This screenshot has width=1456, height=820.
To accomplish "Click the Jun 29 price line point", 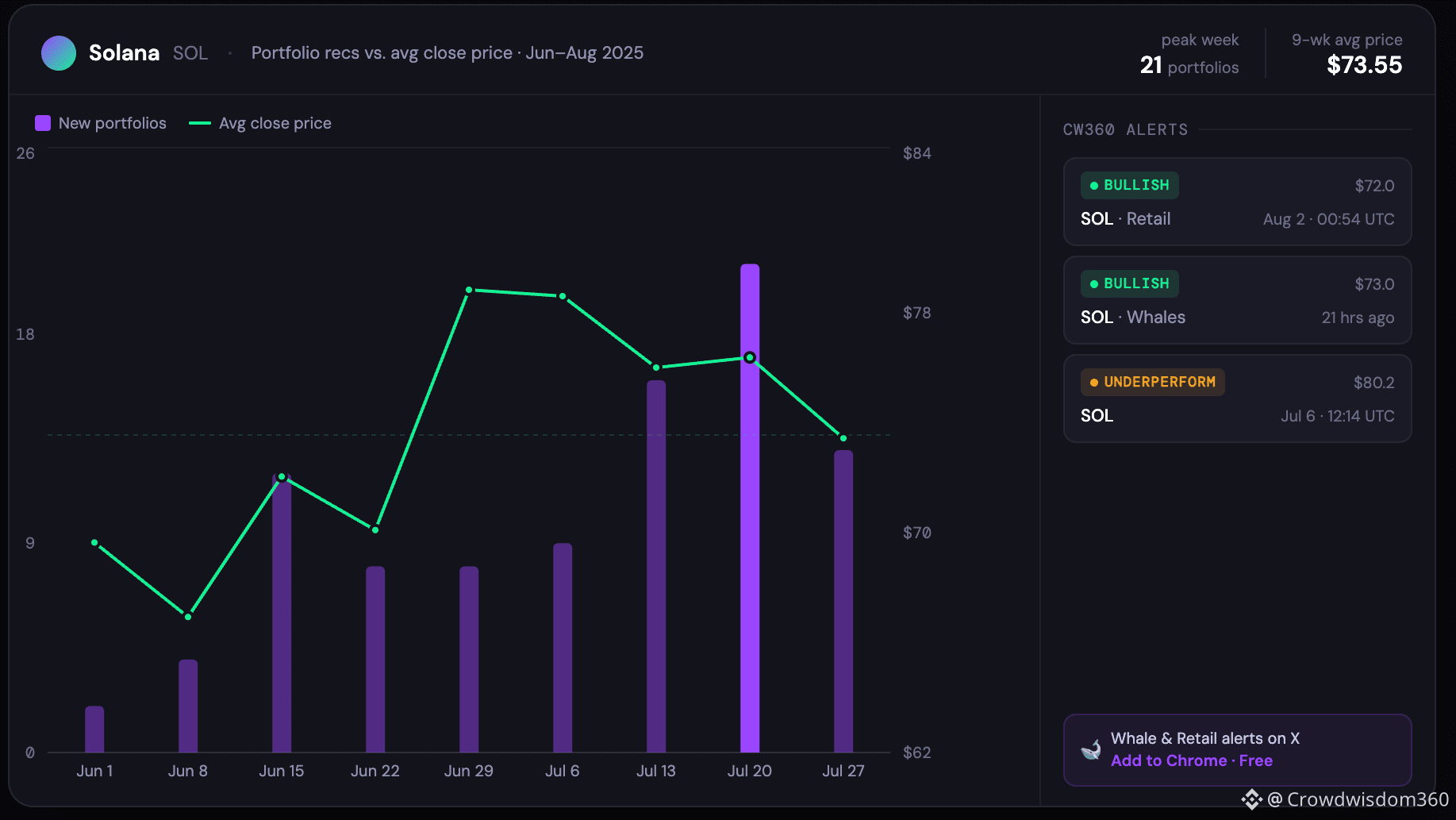I will [469, 291].
